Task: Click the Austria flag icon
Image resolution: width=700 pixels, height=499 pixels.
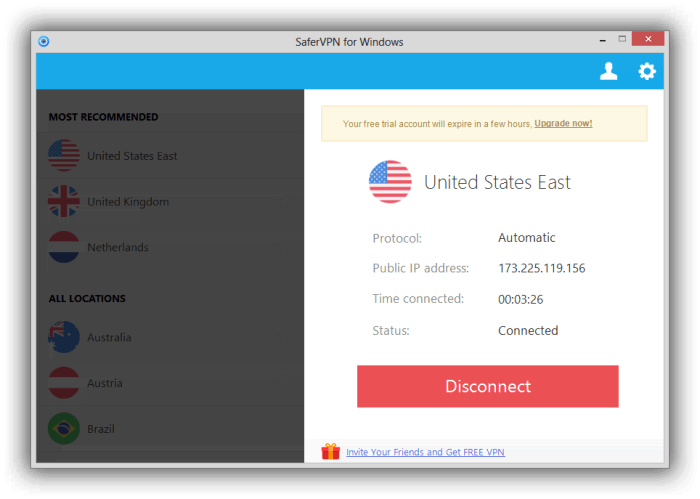Action: (x=64, y=383)
